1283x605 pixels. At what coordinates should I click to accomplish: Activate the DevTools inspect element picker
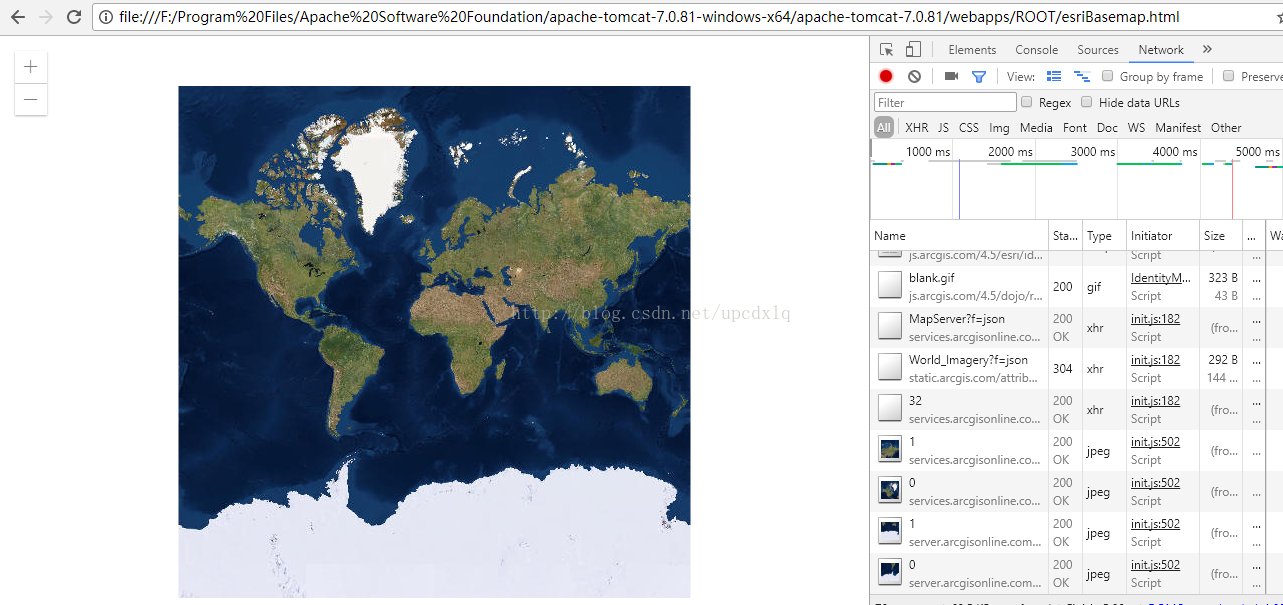point(886,50)
